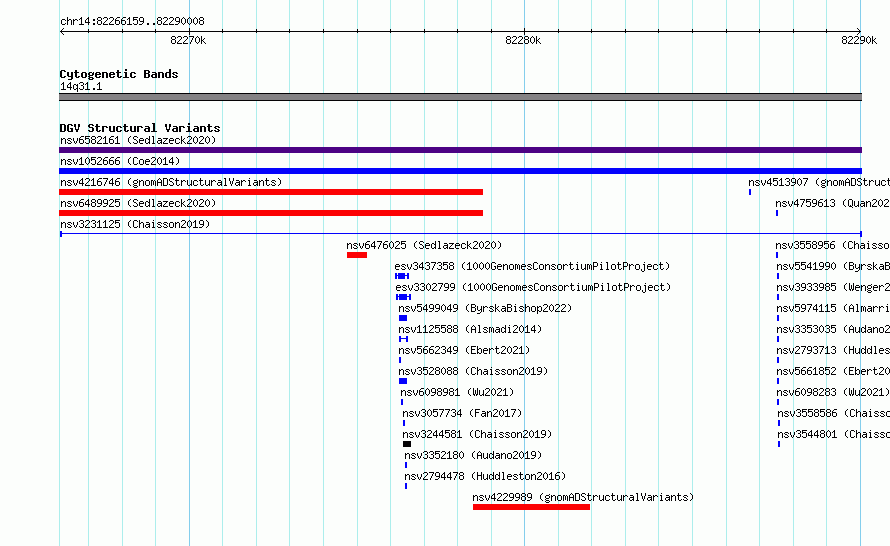Open the nsv3057734 (Fan2017) label

pos(462,413)
